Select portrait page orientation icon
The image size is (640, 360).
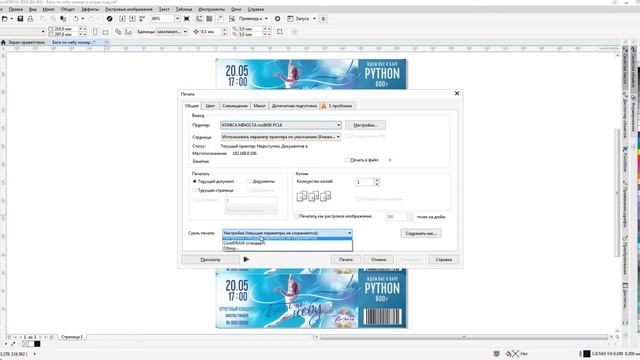point(95,32)
